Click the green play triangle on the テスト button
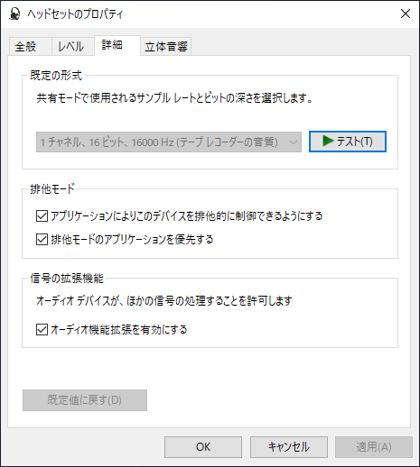Screen dimensions: 420x467 coord(328,141)
